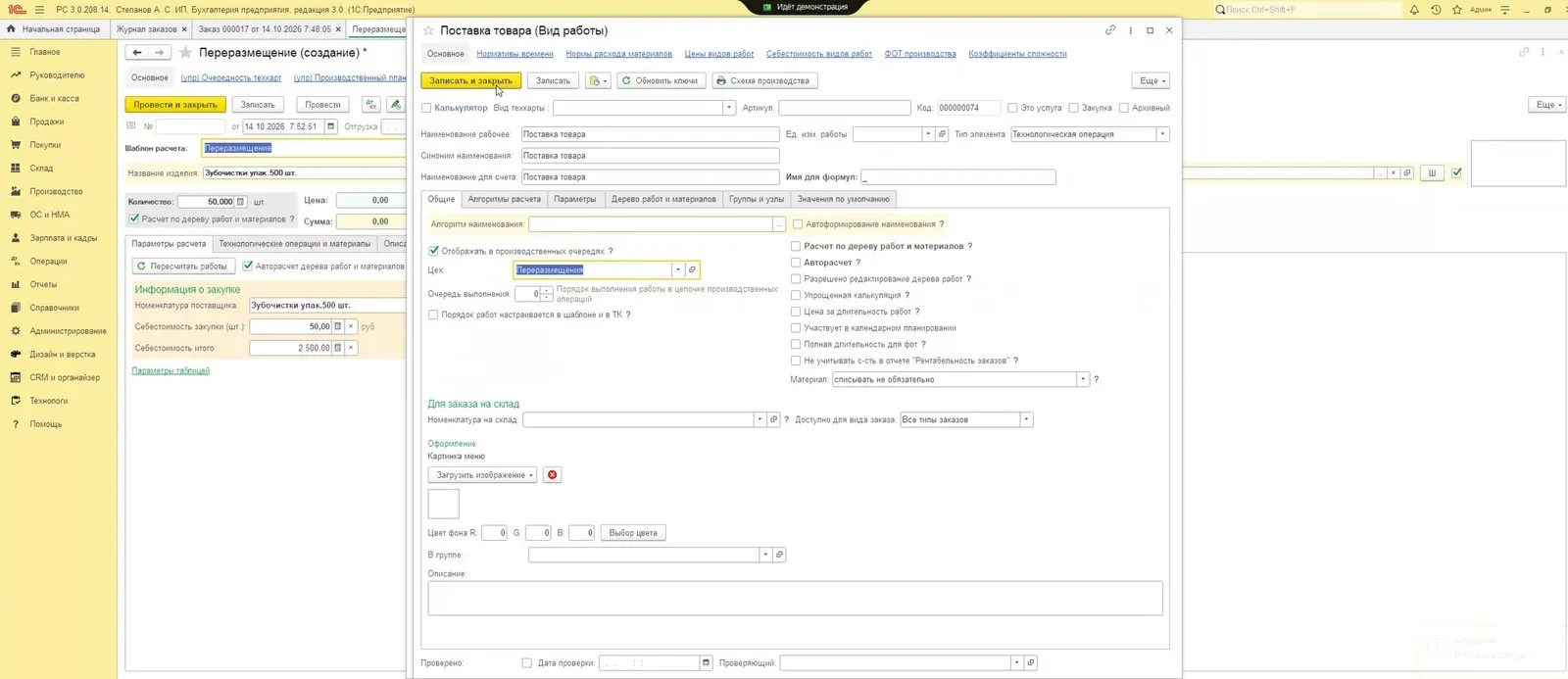The height and width of the screenshot is (679, 1568).
Task: Expand the 'Материал' dropdown list
Action: coord(1083,379)
